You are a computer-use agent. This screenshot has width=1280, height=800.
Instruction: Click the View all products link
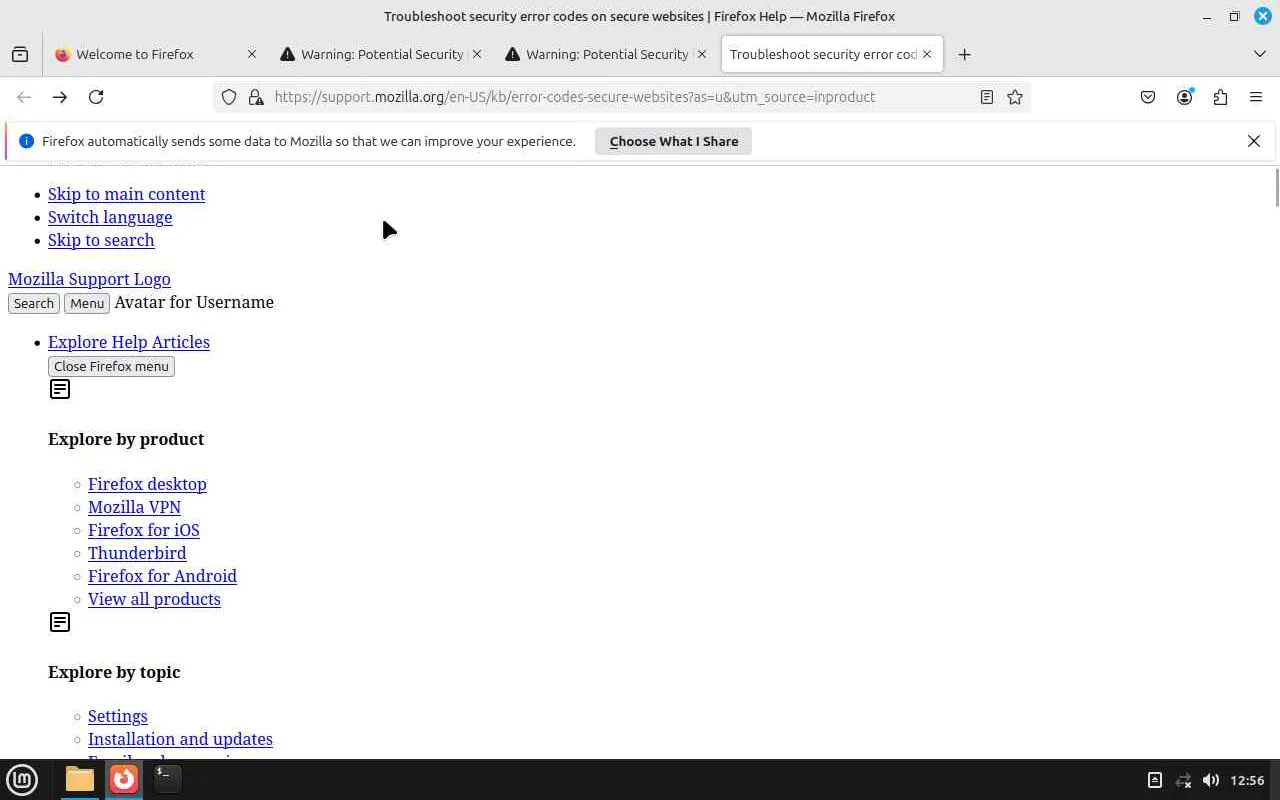(x=154, y=599)
